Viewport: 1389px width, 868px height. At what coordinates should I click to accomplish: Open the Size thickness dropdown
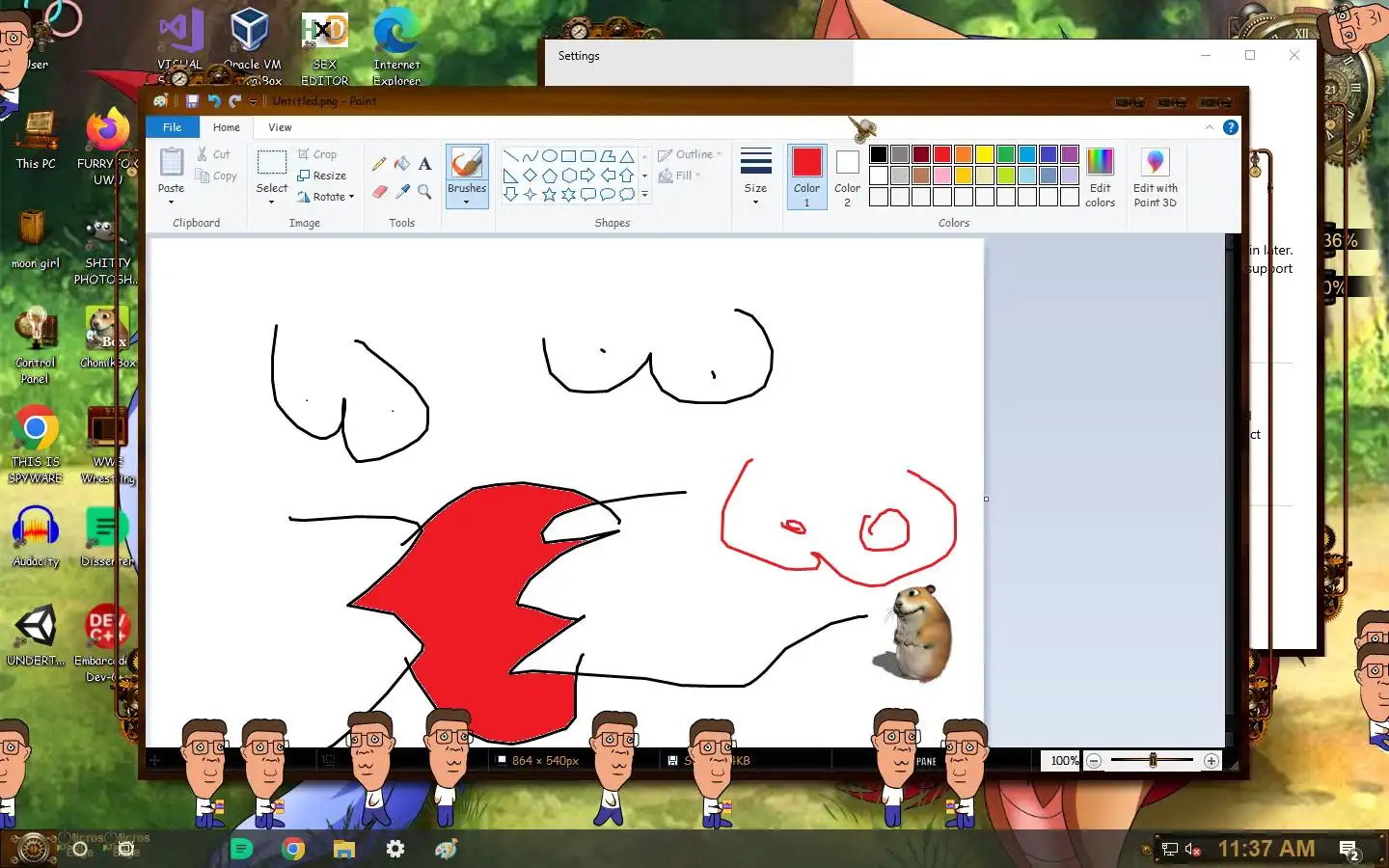coord(755,176)
